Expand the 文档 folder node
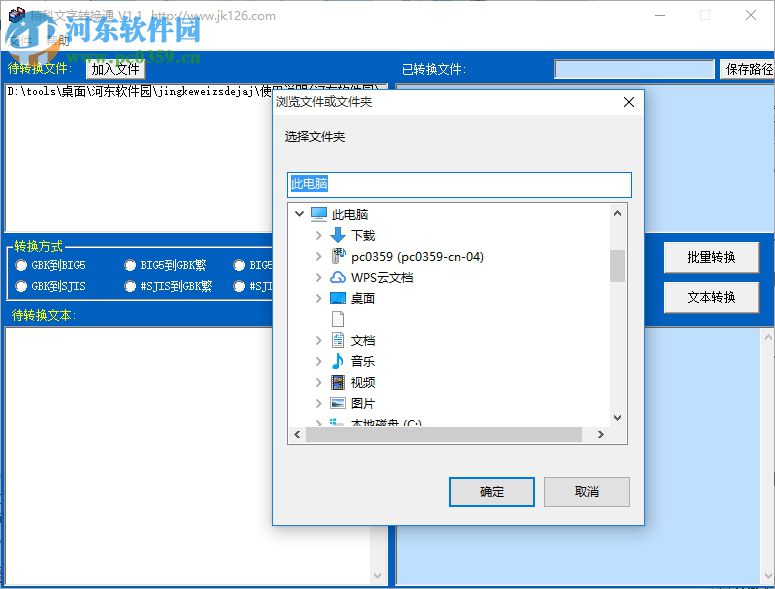Viewport: 775px width, 589px height. tap(318, 340)
